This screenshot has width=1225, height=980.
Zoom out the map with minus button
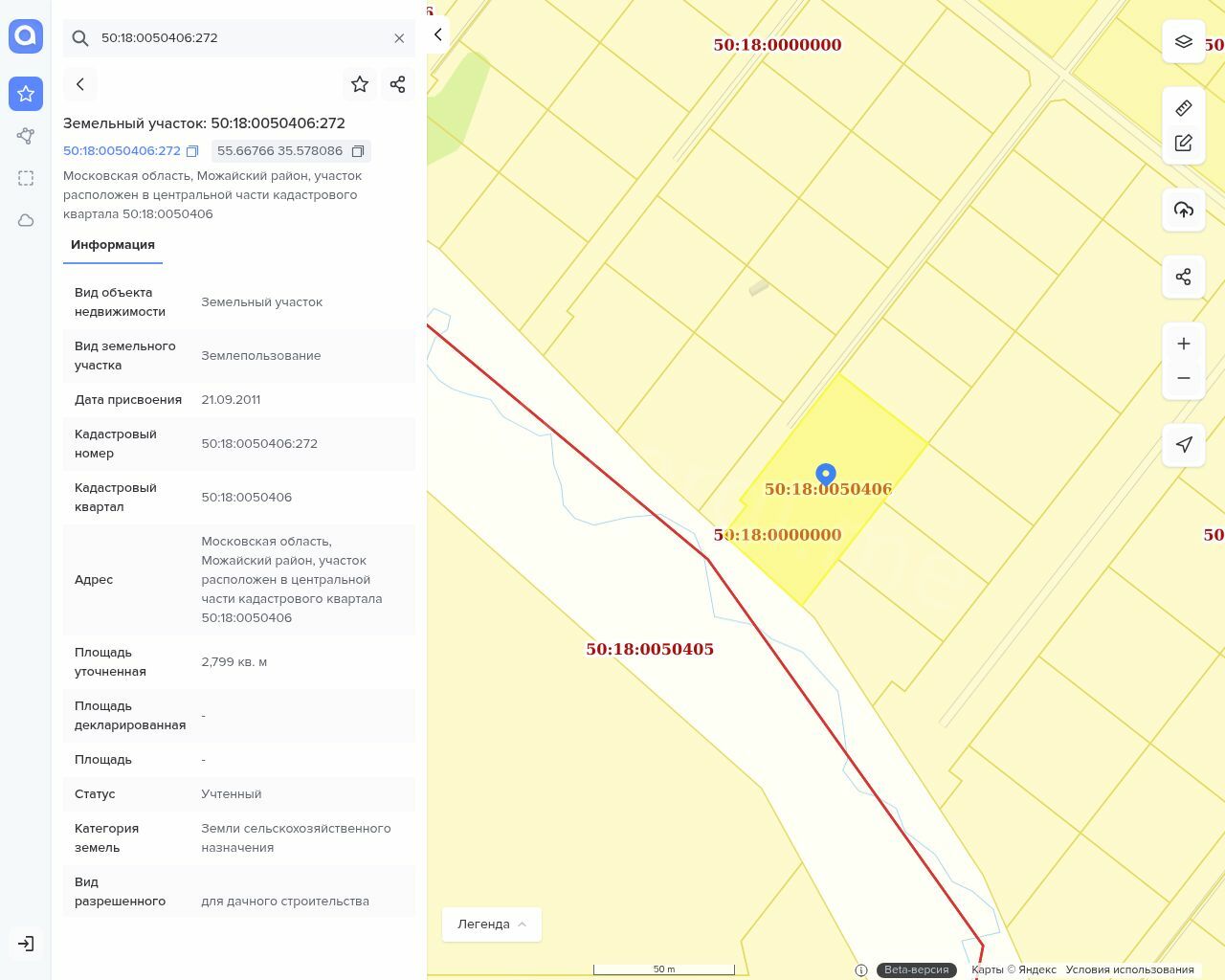point(1183,379)
